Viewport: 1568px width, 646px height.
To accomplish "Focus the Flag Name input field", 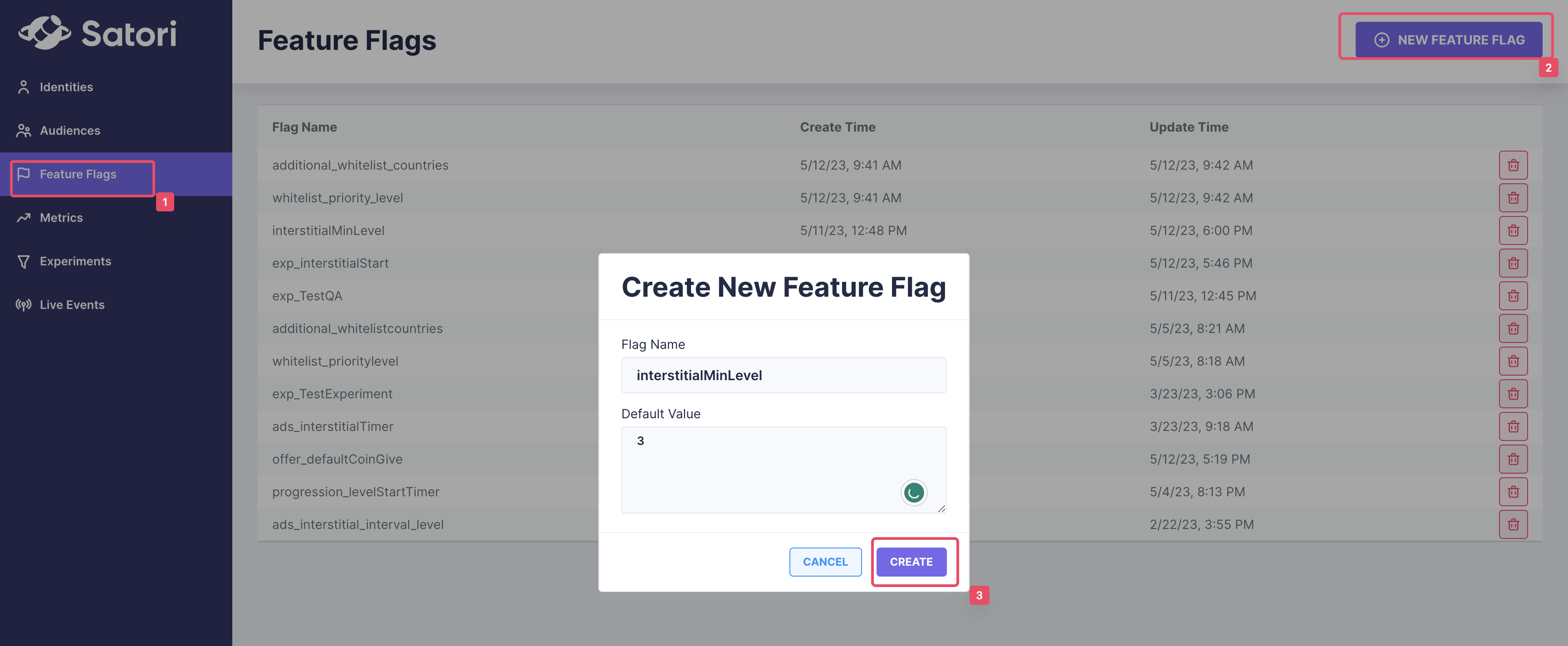I will (x=784, y=375).
